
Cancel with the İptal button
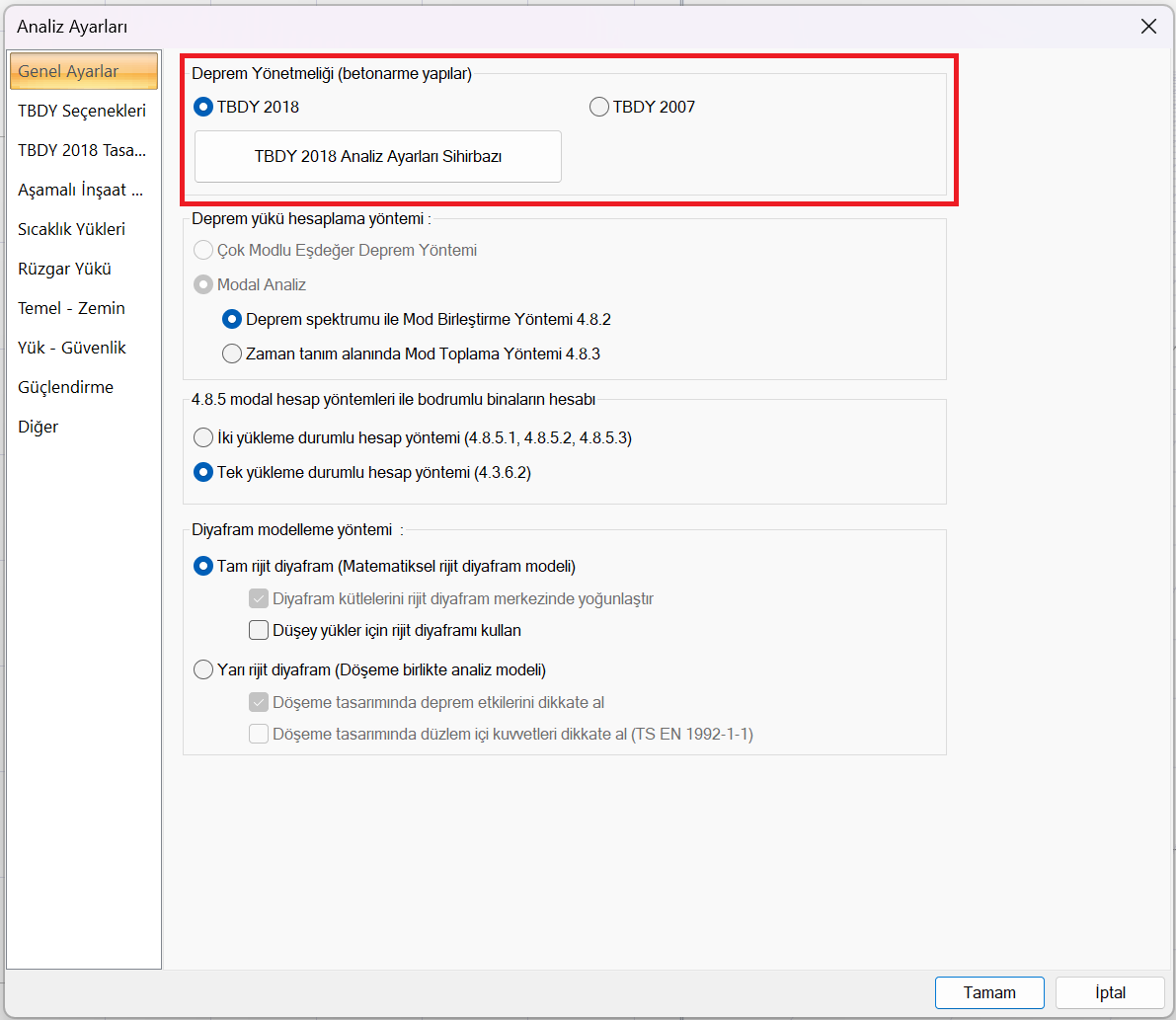[1110, 992]
